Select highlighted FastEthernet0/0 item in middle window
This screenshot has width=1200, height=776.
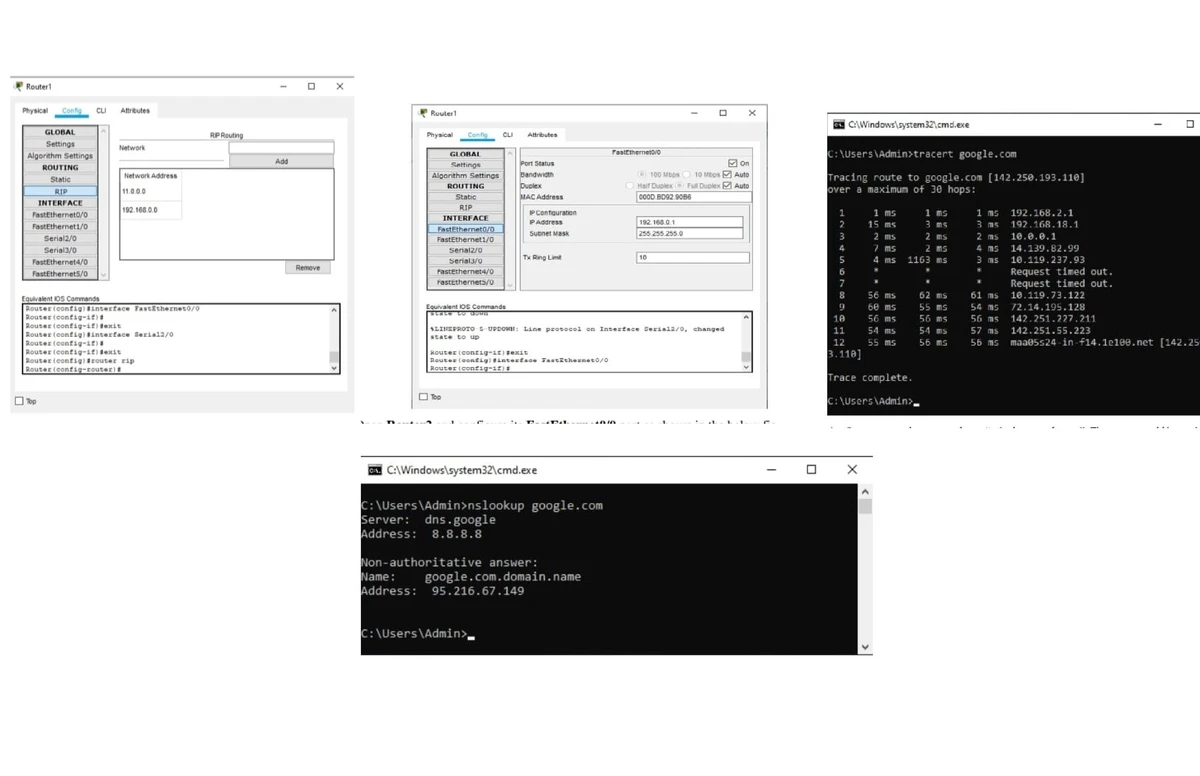(x=465, y=229)
